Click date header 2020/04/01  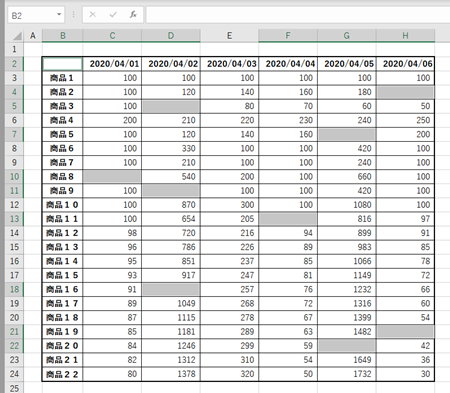tap(112, 64)
